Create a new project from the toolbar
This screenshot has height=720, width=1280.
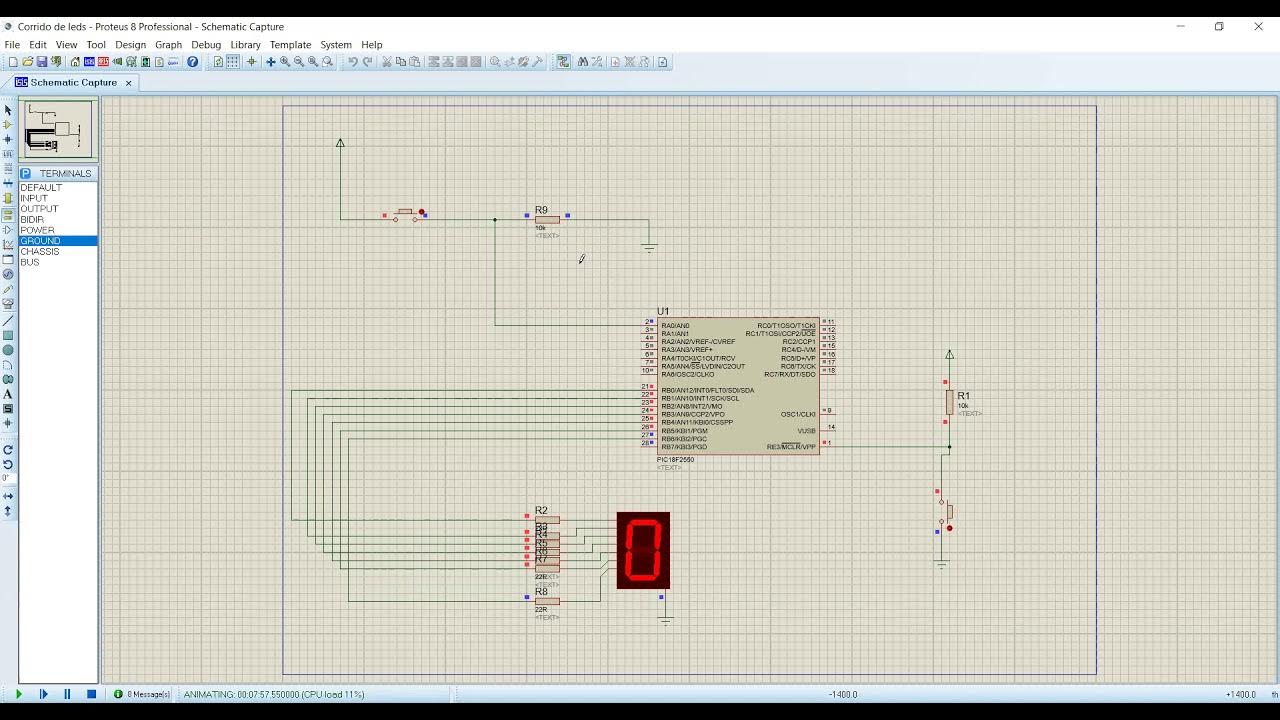coord(13,62)
